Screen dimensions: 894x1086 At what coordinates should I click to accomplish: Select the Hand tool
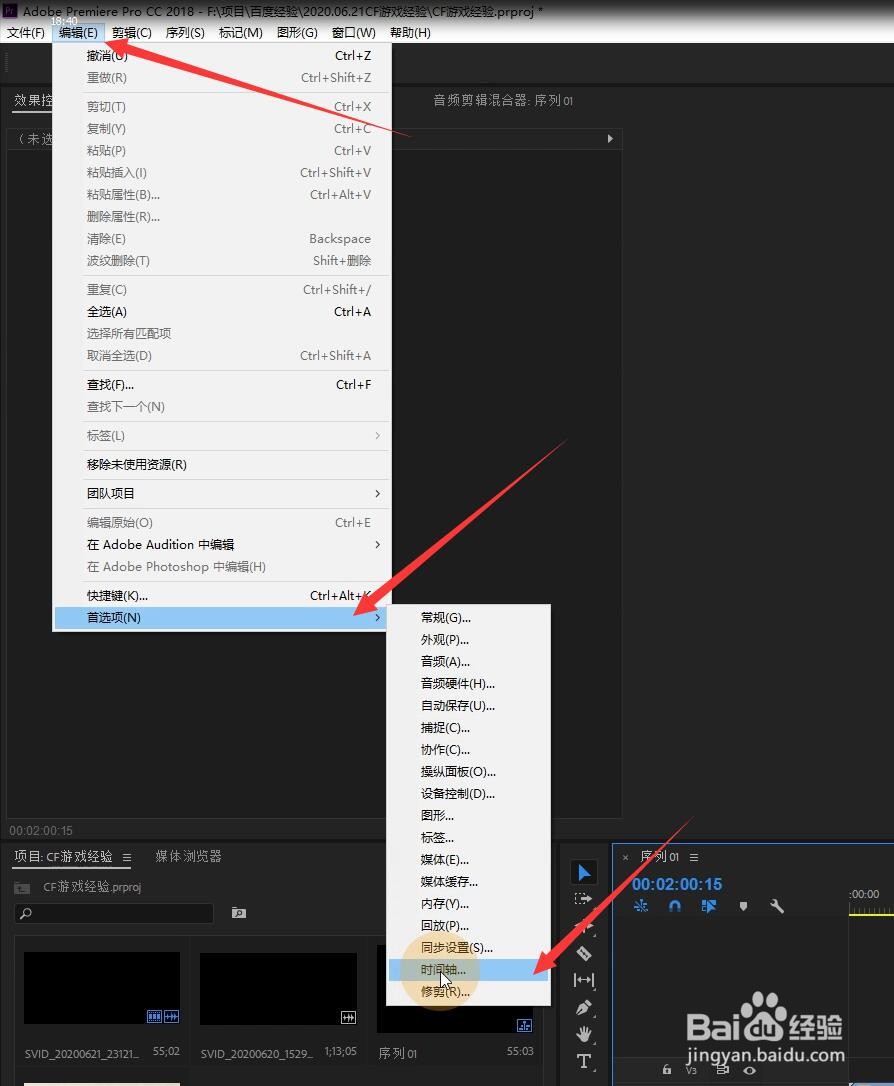pyautogui.click(x=584, y=1034)
